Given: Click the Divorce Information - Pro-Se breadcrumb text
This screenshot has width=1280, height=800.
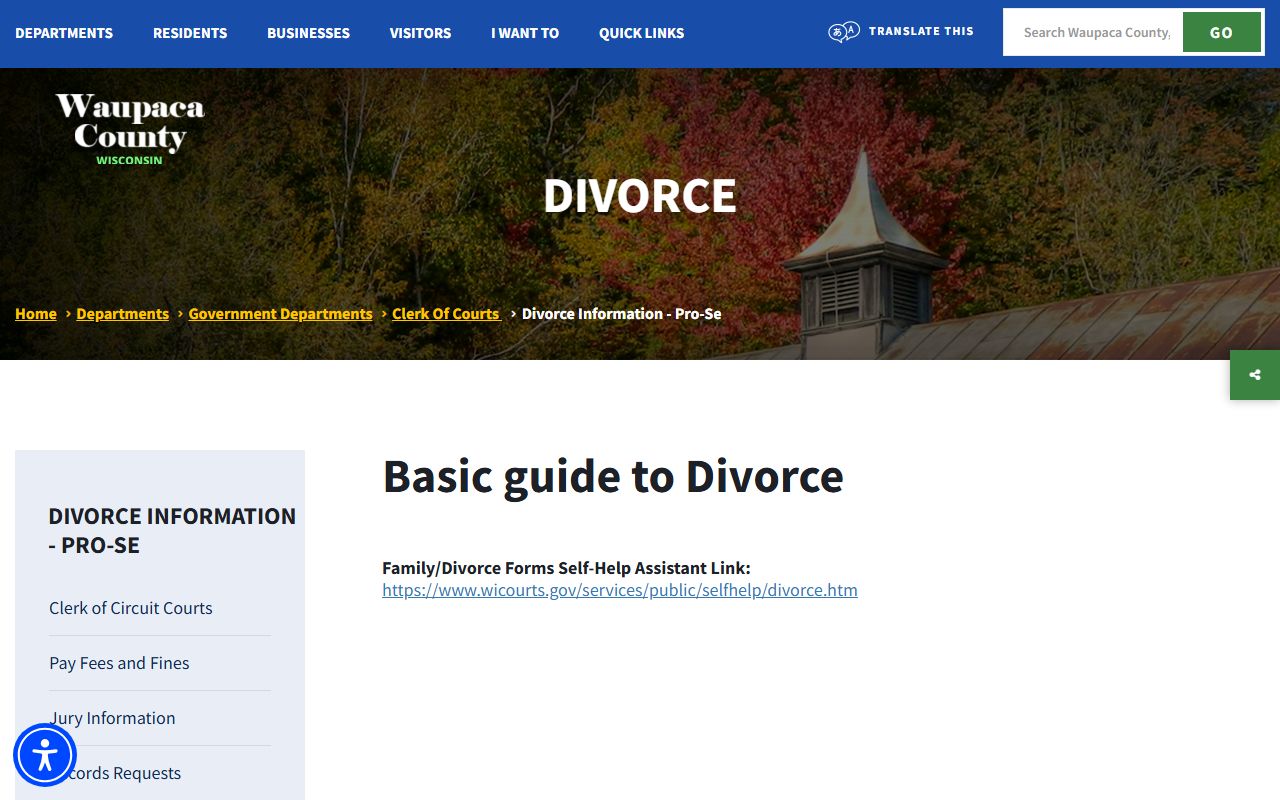Looking at the screenshot, I should coord(621,314).
